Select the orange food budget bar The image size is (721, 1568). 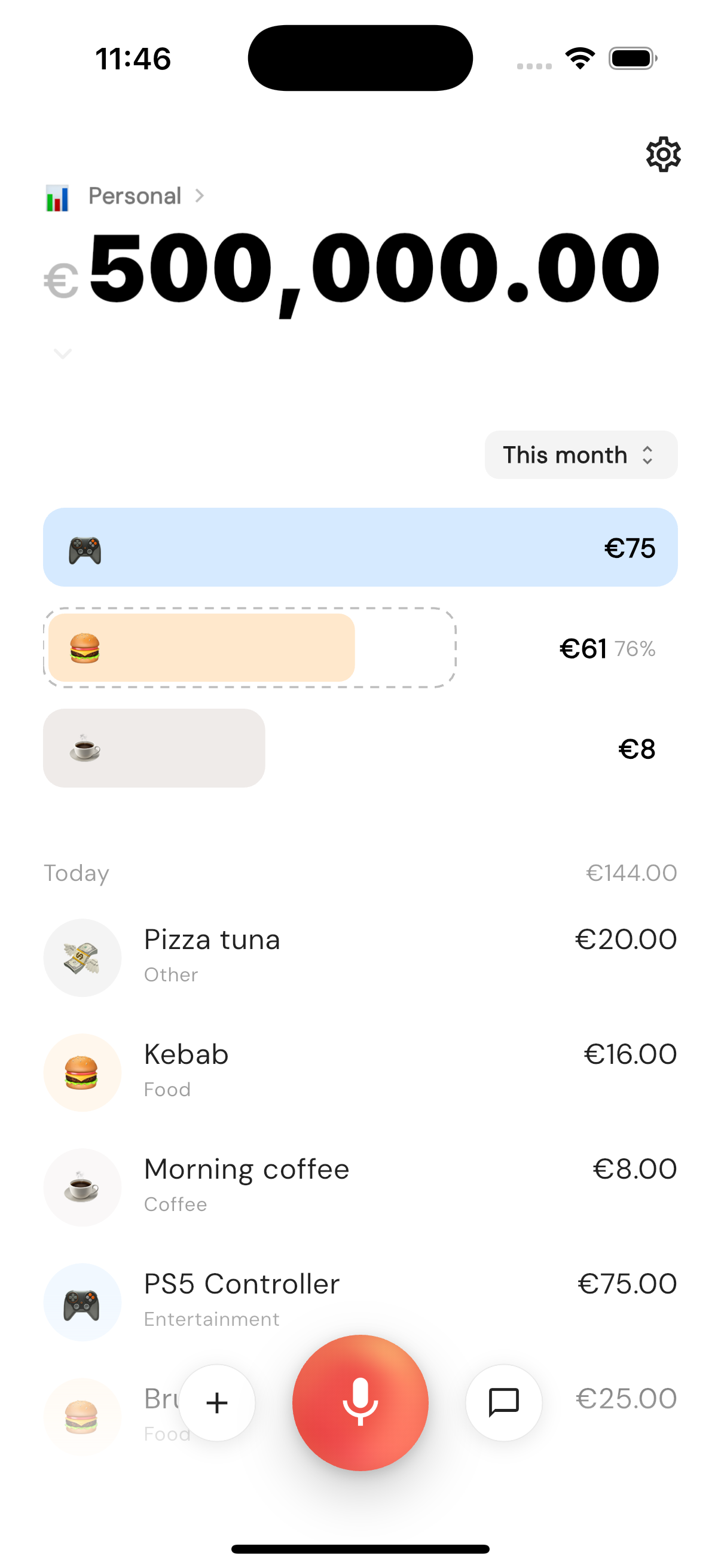[202, 648]
